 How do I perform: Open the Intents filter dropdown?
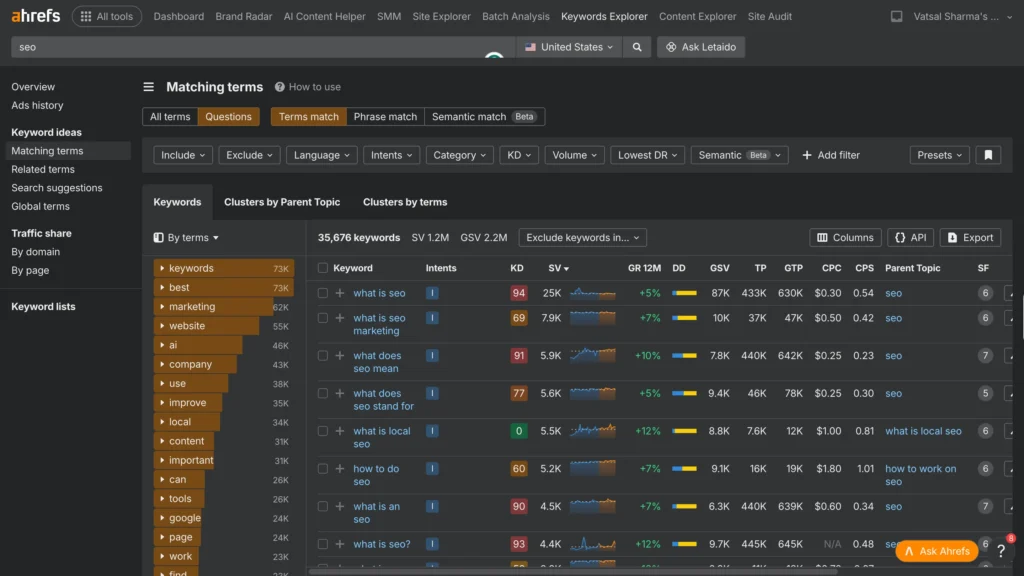(x=391, y=155)
